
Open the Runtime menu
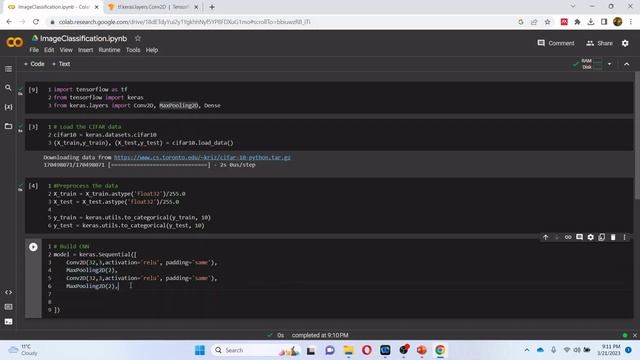(109, 50)
